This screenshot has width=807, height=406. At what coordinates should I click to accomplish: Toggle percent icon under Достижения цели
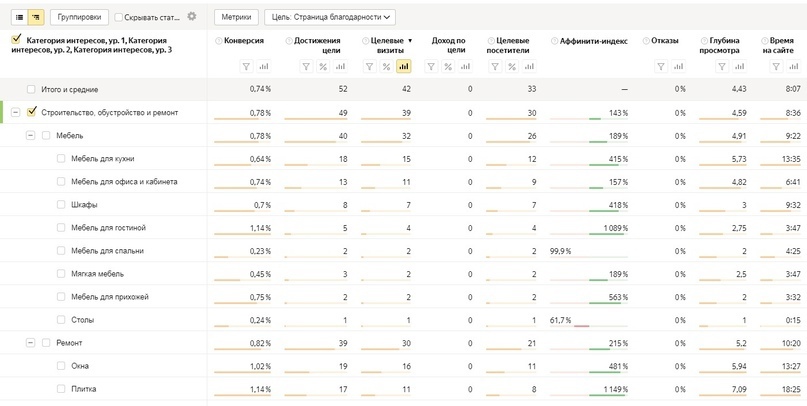[x=323, y=66]
